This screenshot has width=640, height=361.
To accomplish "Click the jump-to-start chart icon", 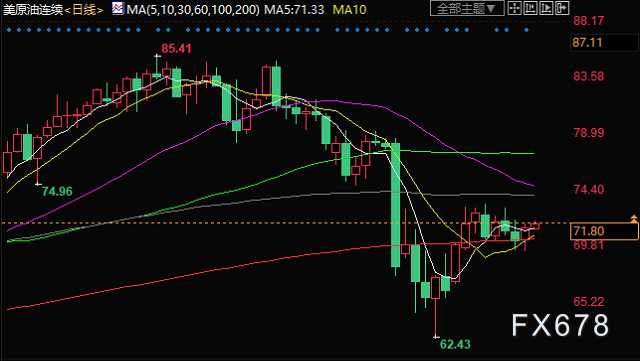I will pyautogui.click(x=530, y=8).
